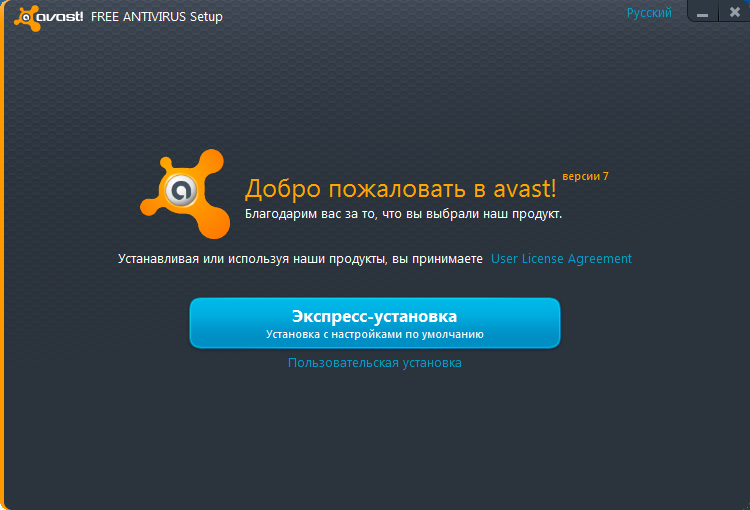The image size is (750, 510).
Task: Minimize the avast! setup window
Action: pos(702,12)
